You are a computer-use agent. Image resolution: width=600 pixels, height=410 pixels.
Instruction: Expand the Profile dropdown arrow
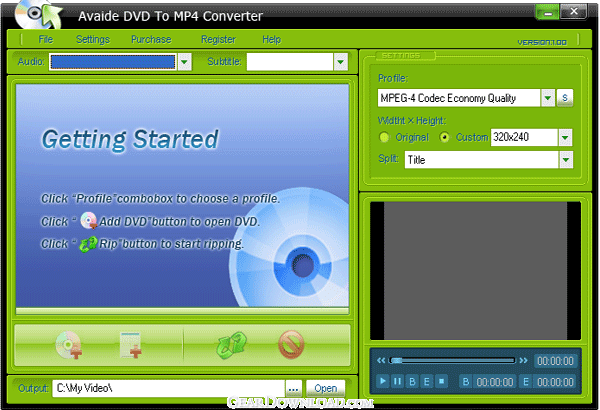pos(548,98)
